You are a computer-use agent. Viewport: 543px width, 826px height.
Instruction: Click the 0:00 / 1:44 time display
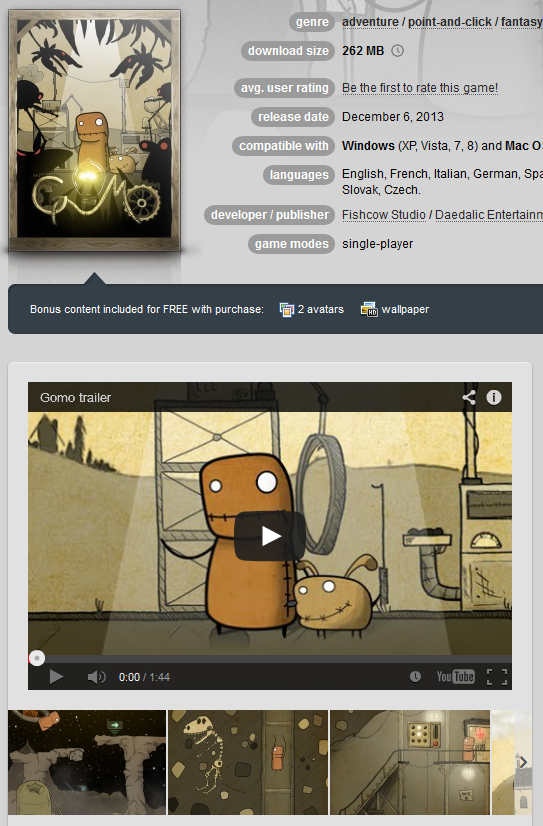(x=144, y=677)
